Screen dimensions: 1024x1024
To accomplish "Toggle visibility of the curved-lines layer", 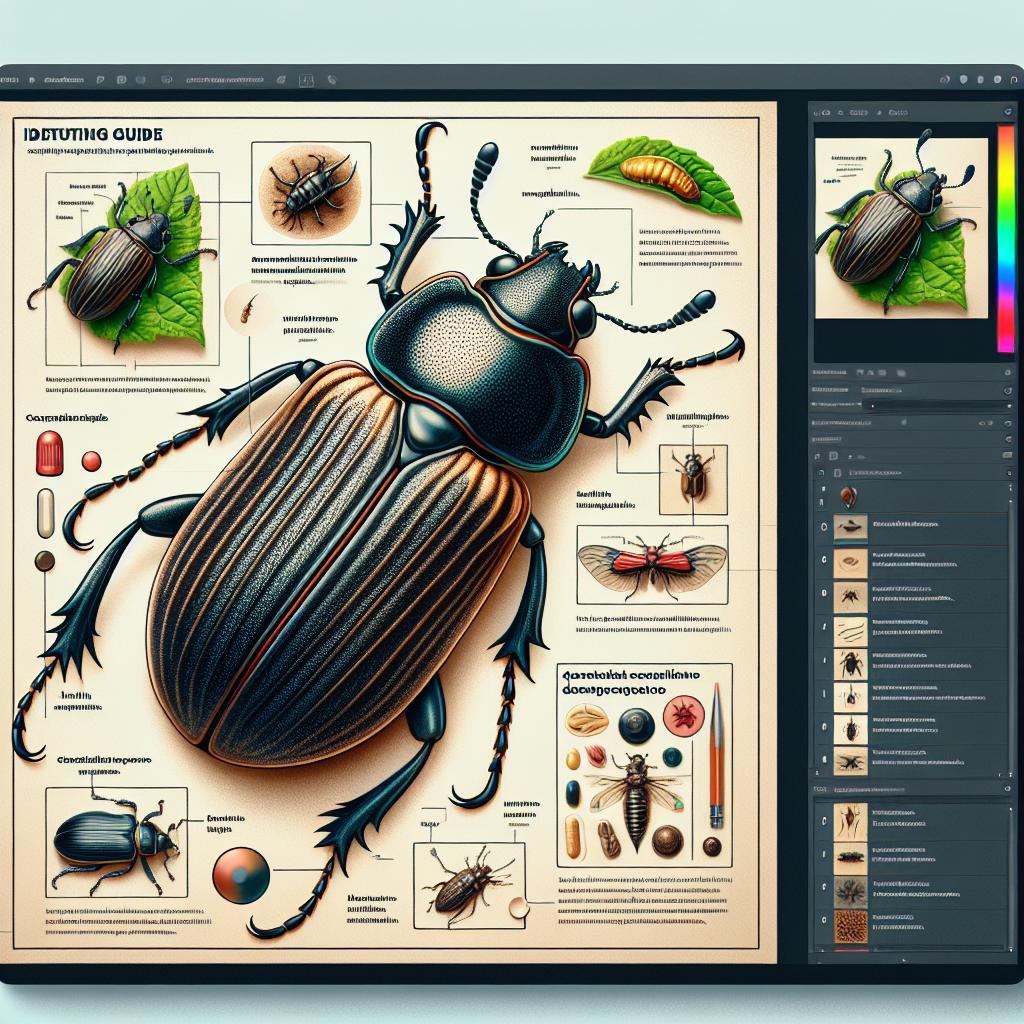I will (823, 628).
